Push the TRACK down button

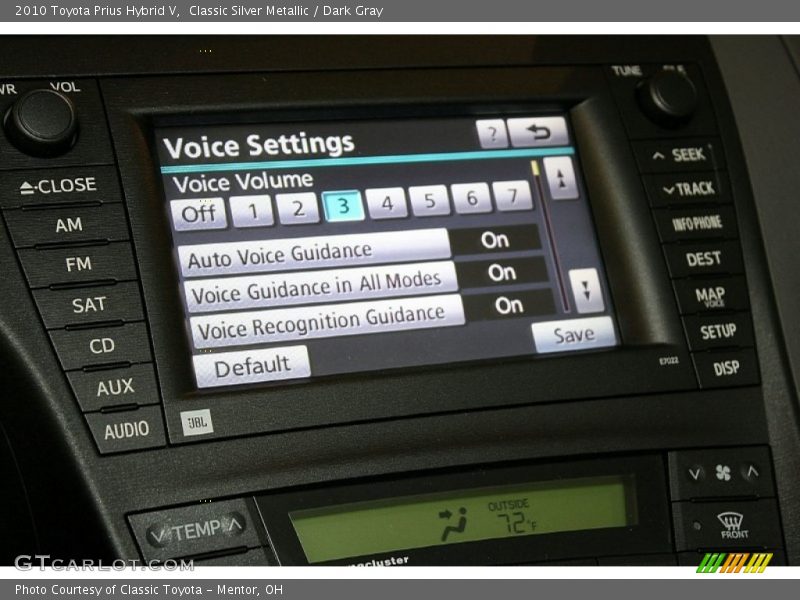pos(689,189)
